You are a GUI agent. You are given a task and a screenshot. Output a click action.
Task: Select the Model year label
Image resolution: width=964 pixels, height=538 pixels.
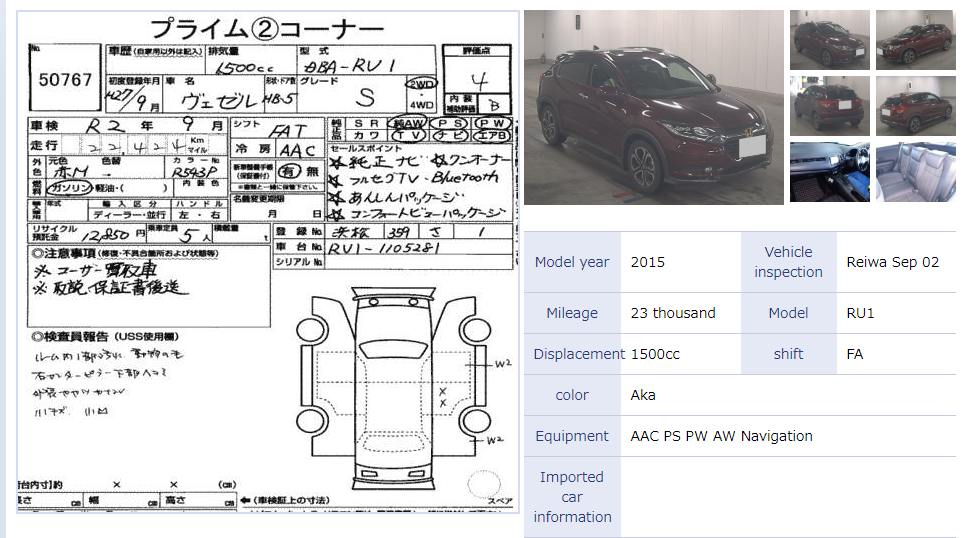point(572,262)
